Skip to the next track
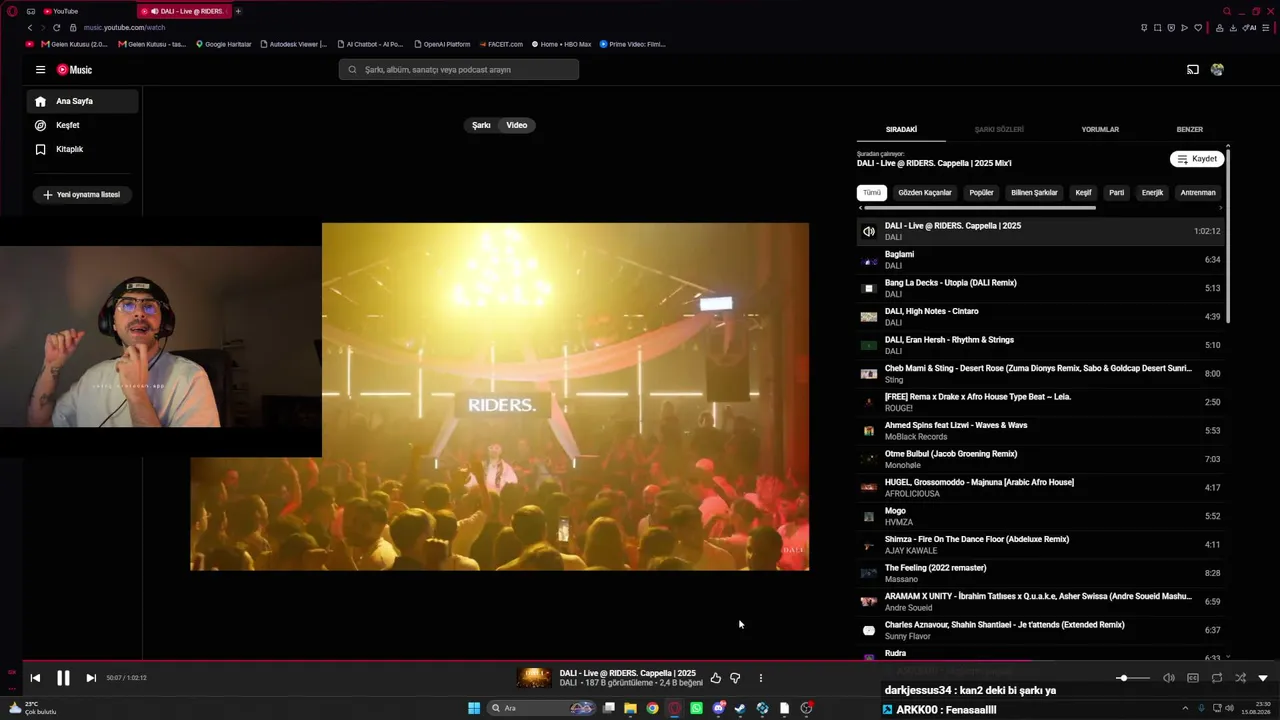This screenshot has height=720, width=1280. coord(91,678)
